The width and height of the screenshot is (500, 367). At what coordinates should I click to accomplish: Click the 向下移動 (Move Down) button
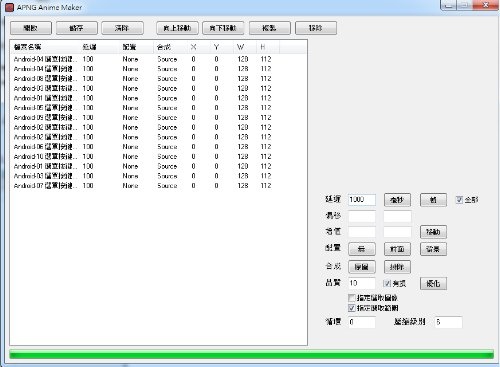tap(223, 28)
